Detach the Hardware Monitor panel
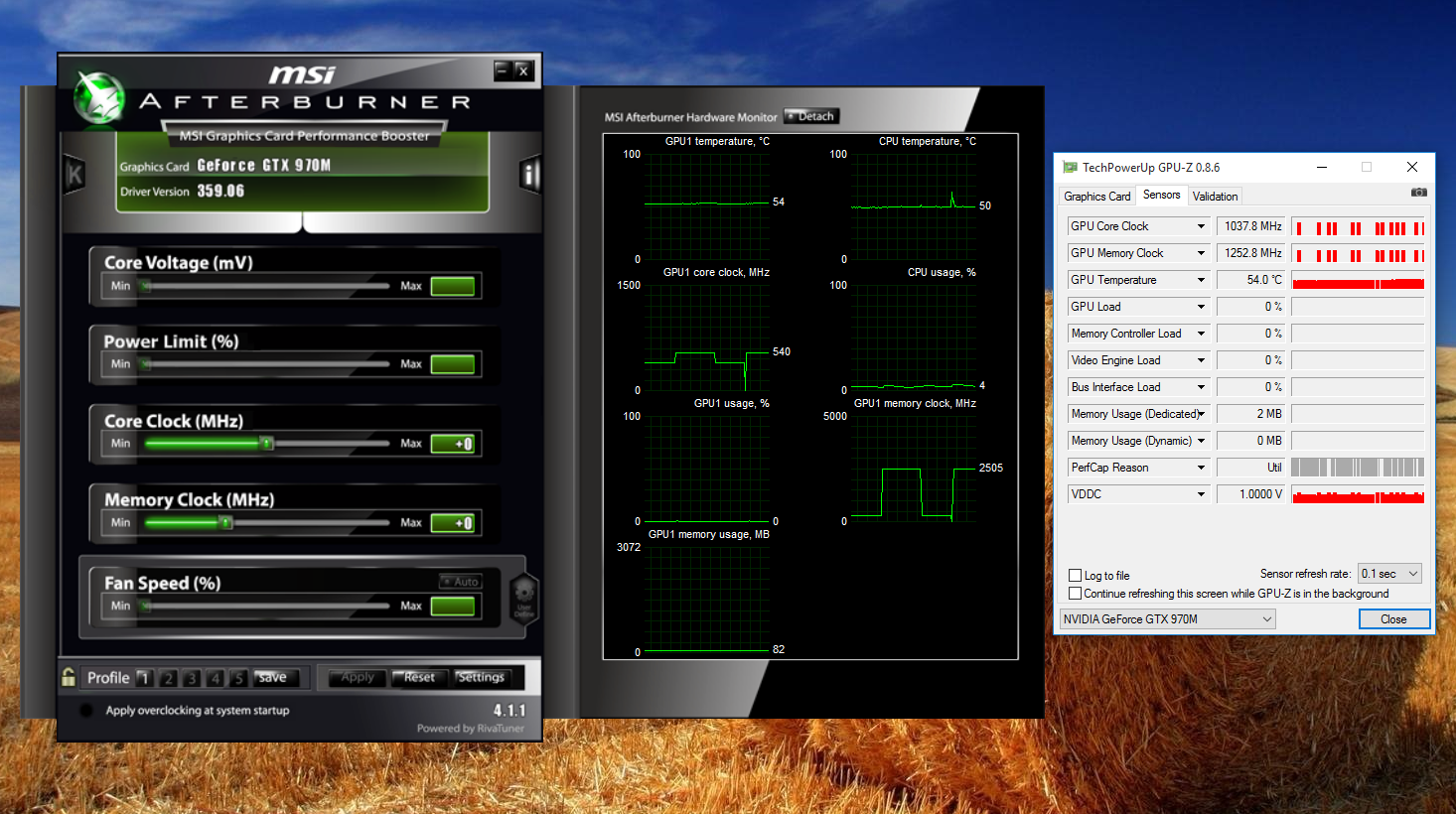This screenshot has height=814, width=1456. (811, 116)
